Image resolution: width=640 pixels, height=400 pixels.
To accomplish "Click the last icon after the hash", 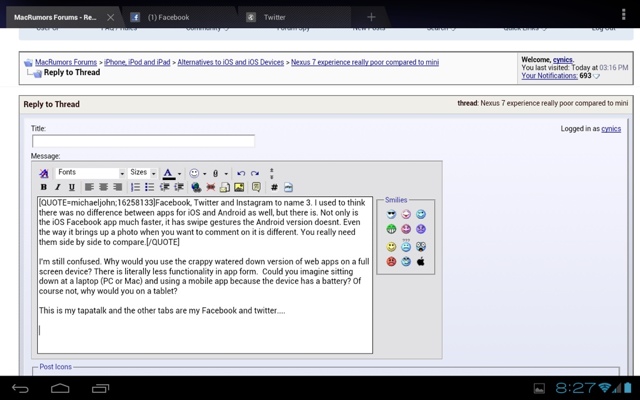I will pos(288,187).
